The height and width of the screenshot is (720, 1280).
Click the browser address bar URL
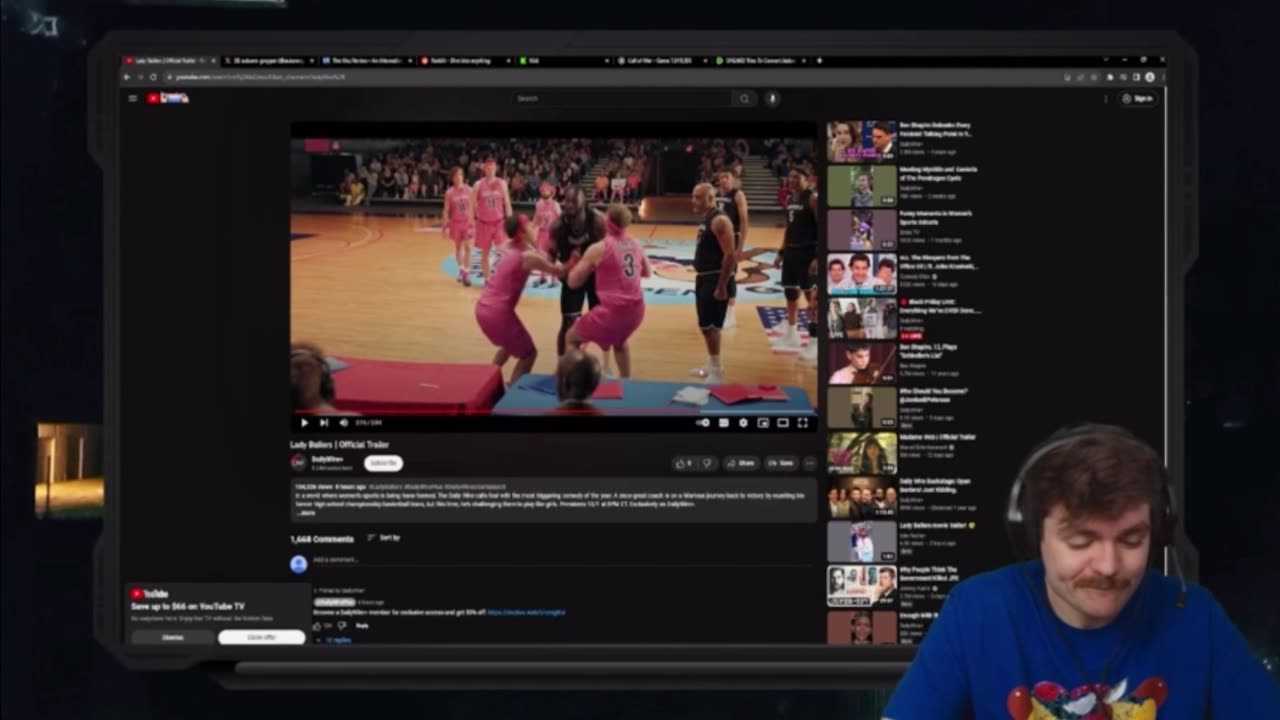click(x=261, y=77)
